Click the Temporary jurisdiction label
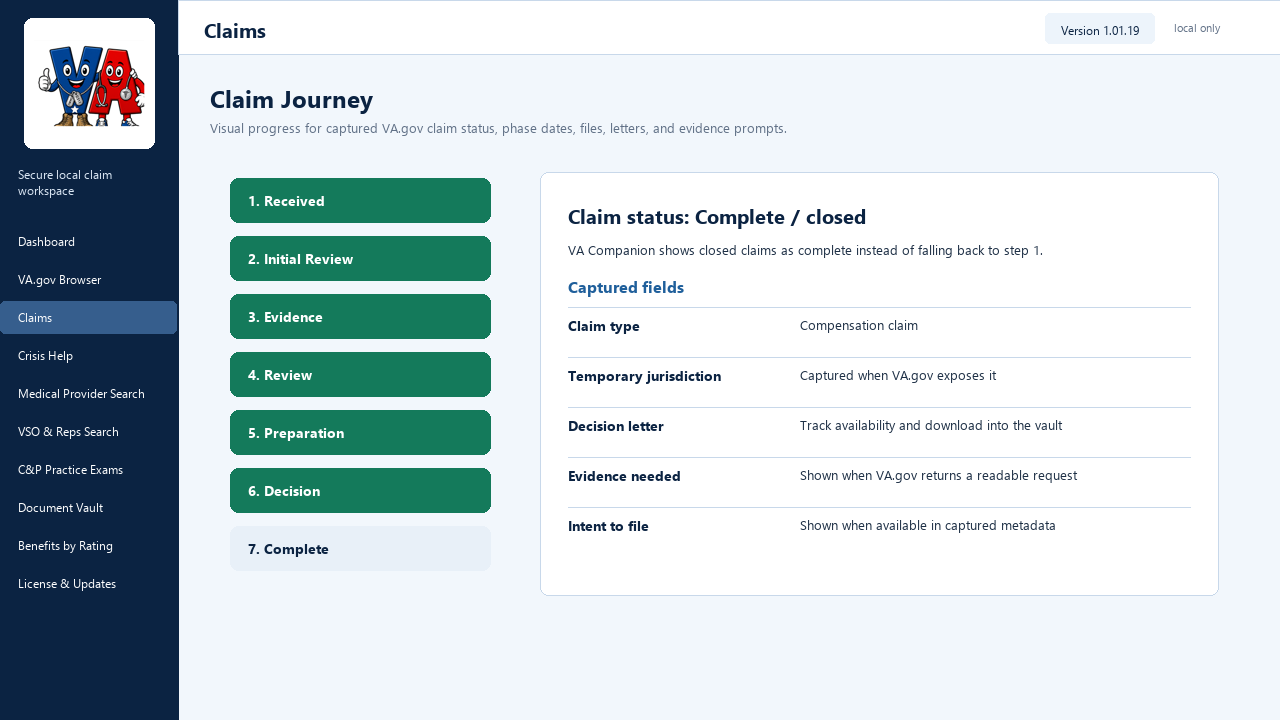This screenshot has width=1280, height=720. [644, 376]
